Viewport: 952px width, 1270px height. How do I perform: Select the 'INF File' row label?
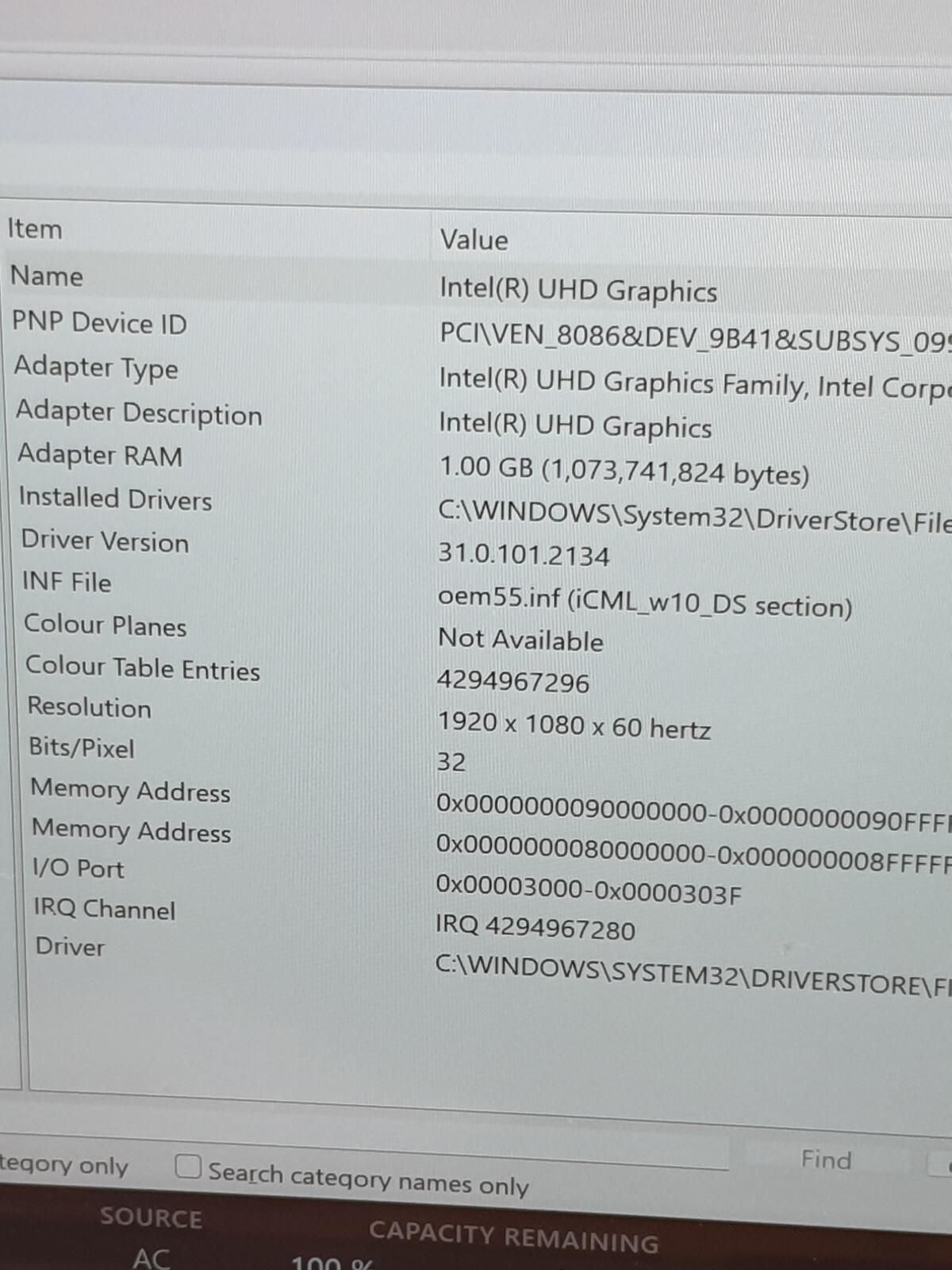(x=67, y=581)
